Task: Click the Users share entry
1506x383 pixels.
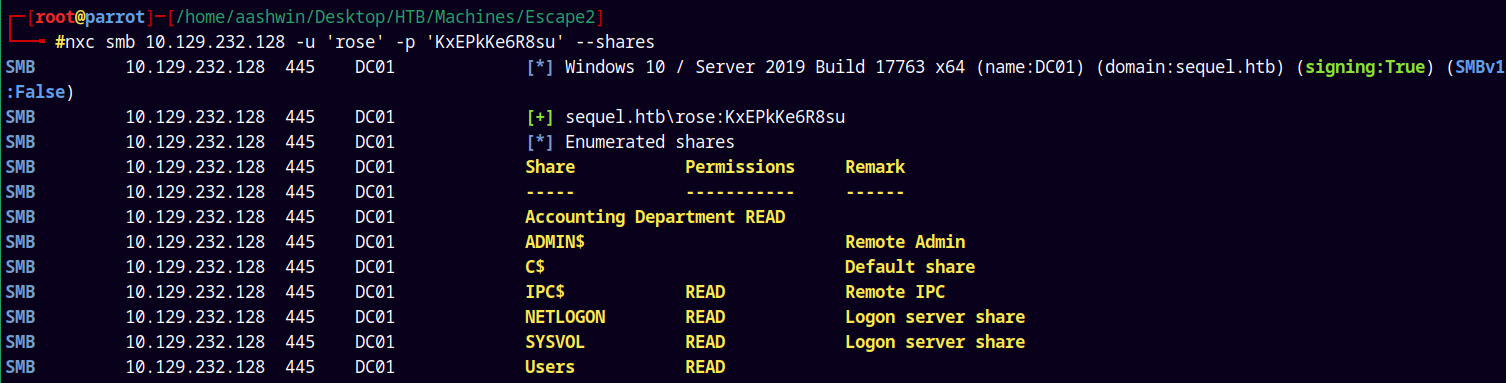Action: click(x=550, y=367)
